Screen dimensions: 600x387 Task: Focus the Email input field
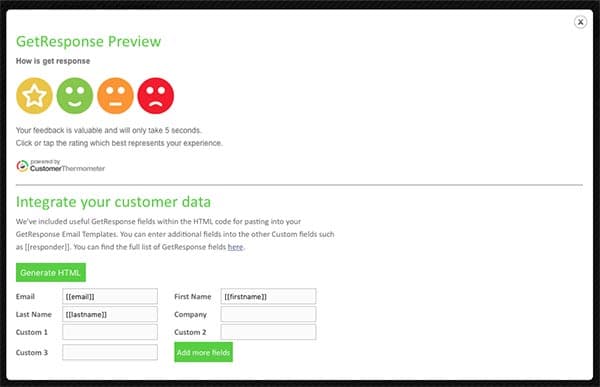[x=110, y=296]
